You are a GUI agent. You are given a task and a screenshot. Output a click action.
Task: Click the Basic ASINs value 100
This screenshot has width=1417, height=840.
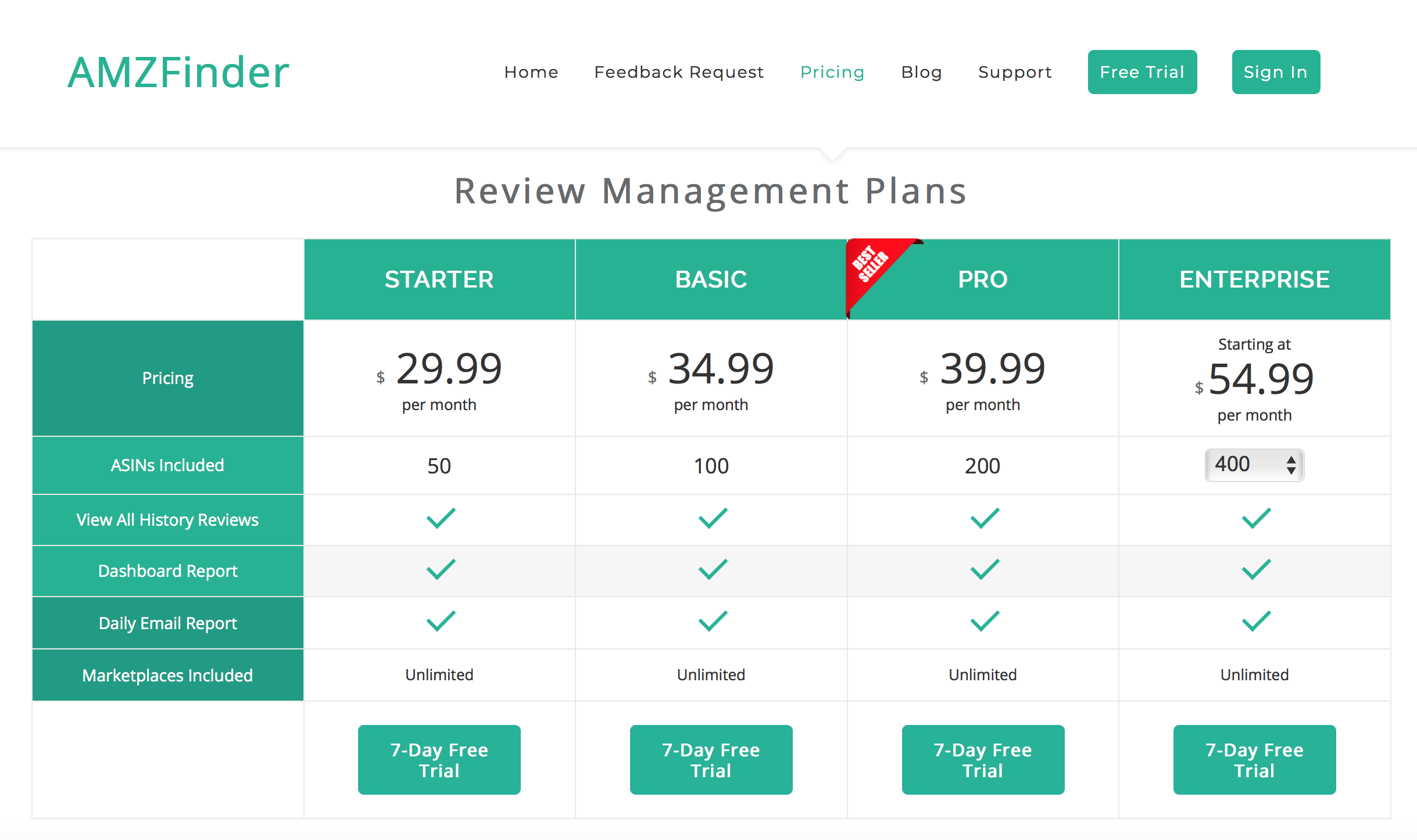(x=711, y=466)
